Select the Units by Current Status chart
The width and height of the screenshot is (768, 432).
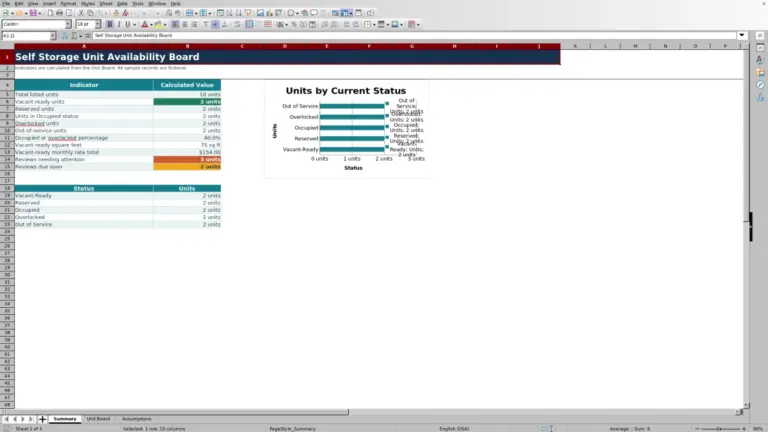[346, 129]
